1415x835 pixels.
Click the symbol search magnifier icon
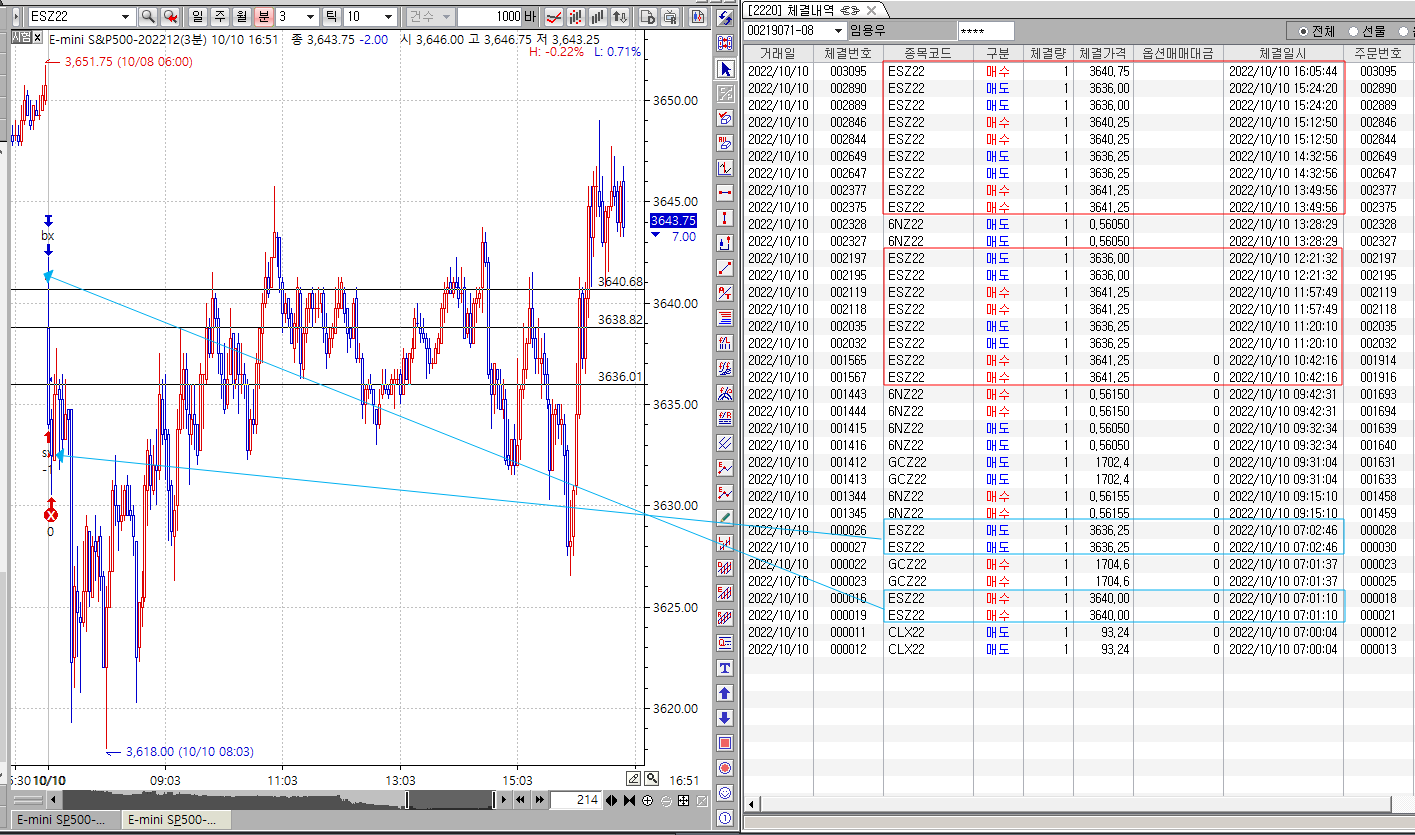point(148,17)
